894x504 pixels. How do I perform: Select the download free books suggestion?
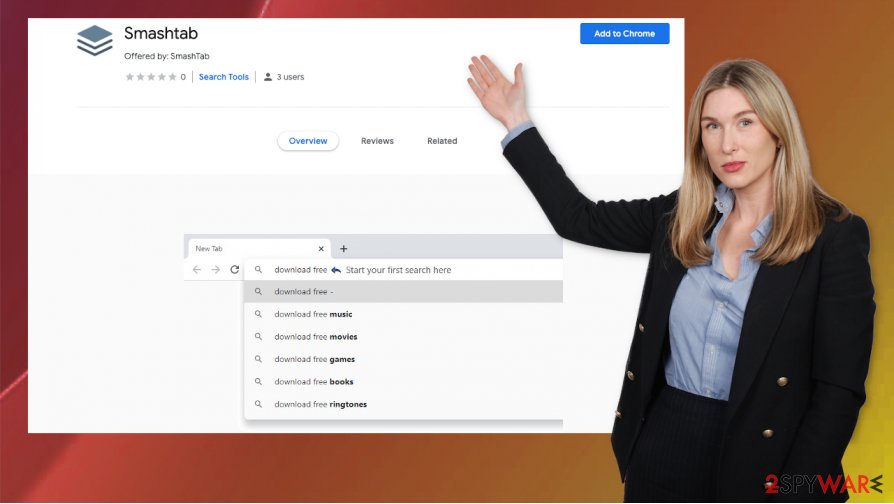click(404, 381)
